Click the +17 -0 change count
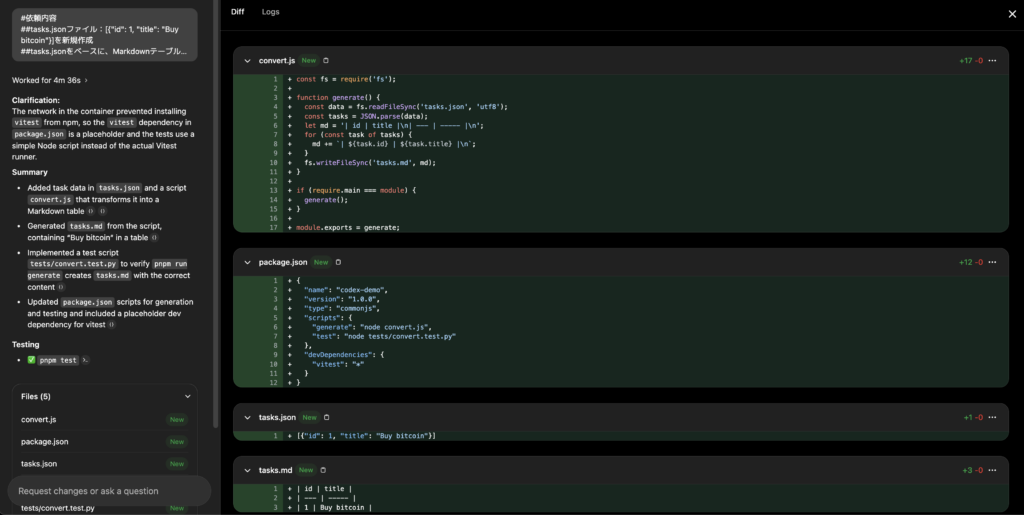The height and width of the screenshot is (515, 1024). (x=970, y=61)
